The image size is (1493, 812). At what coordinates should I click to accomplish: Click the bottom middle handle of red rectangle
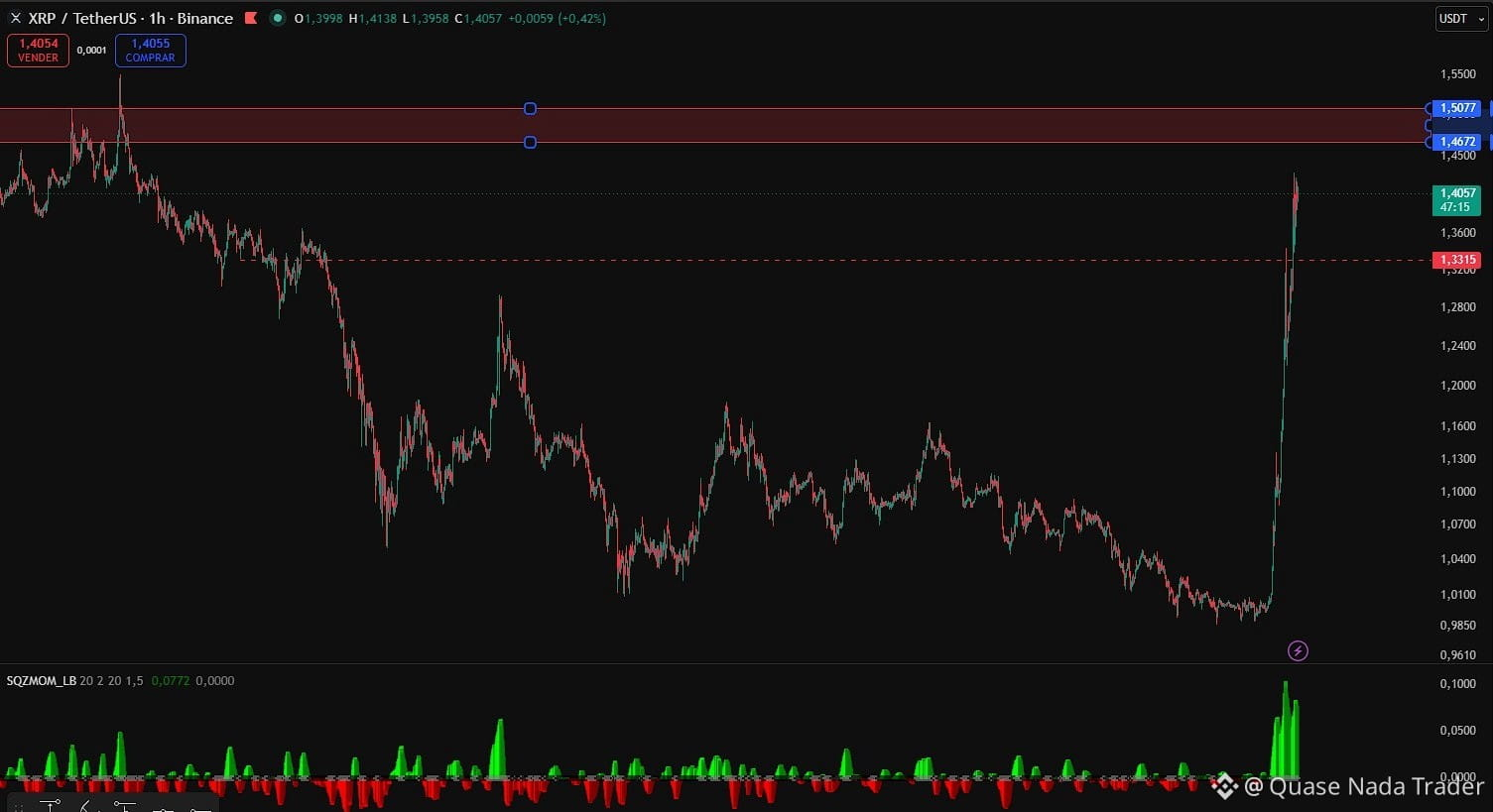coord(530,142)
